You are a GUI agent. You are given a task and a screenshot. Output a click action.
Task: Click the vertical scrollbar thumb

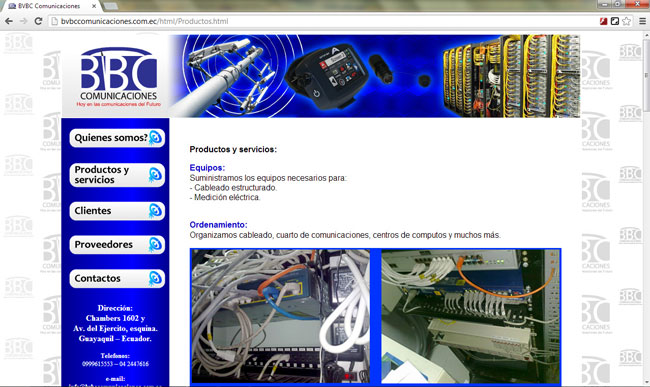pos(646,75)
